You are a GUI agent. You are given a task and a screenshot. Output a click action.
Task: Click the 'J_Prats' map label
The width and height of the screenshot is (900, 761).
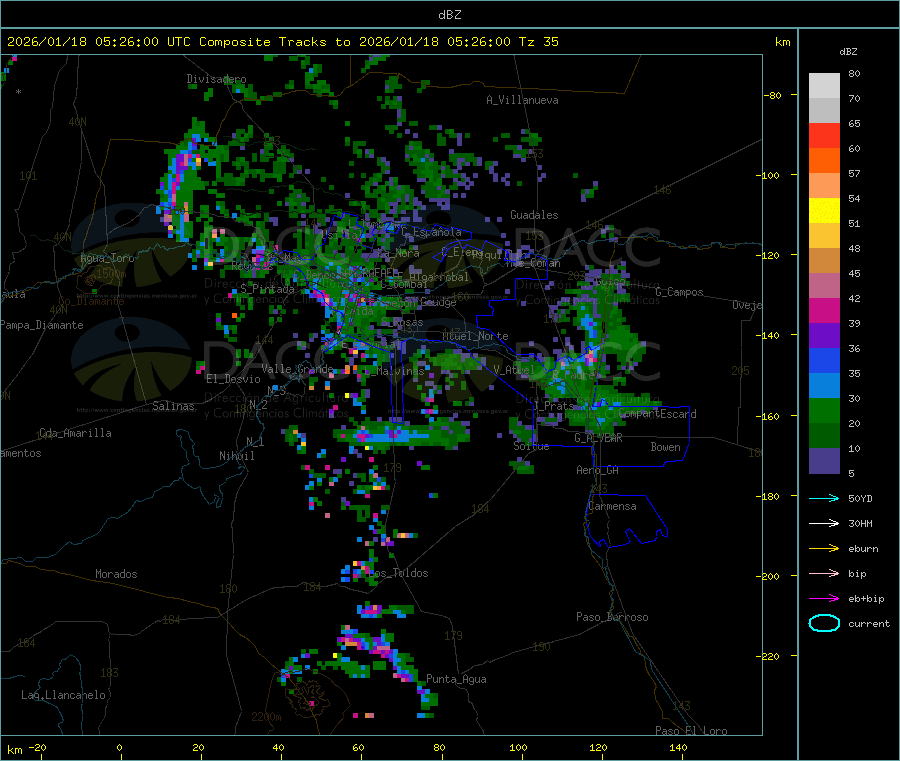554,405
